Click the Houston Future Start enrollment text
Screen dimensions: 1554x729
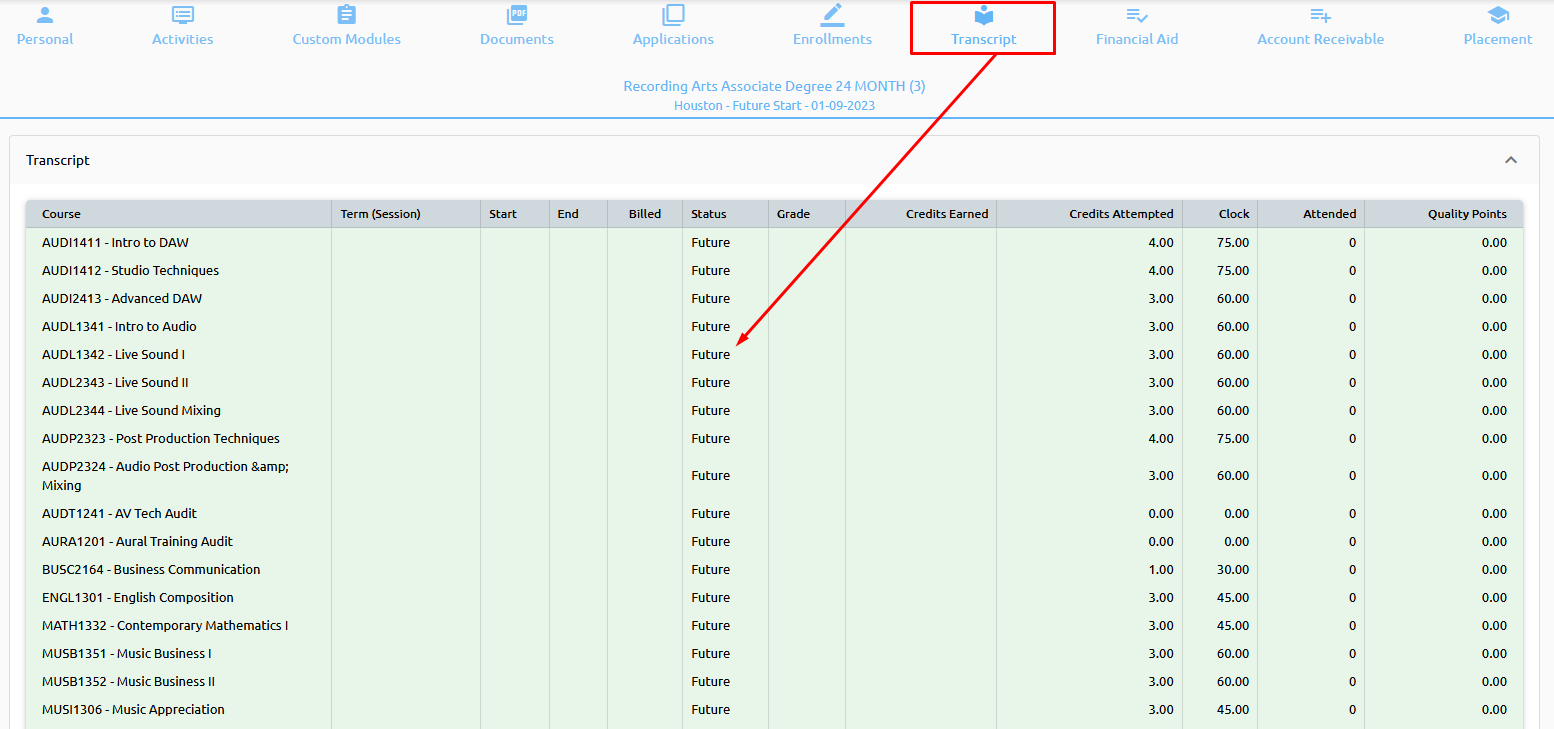coord(774,105)
